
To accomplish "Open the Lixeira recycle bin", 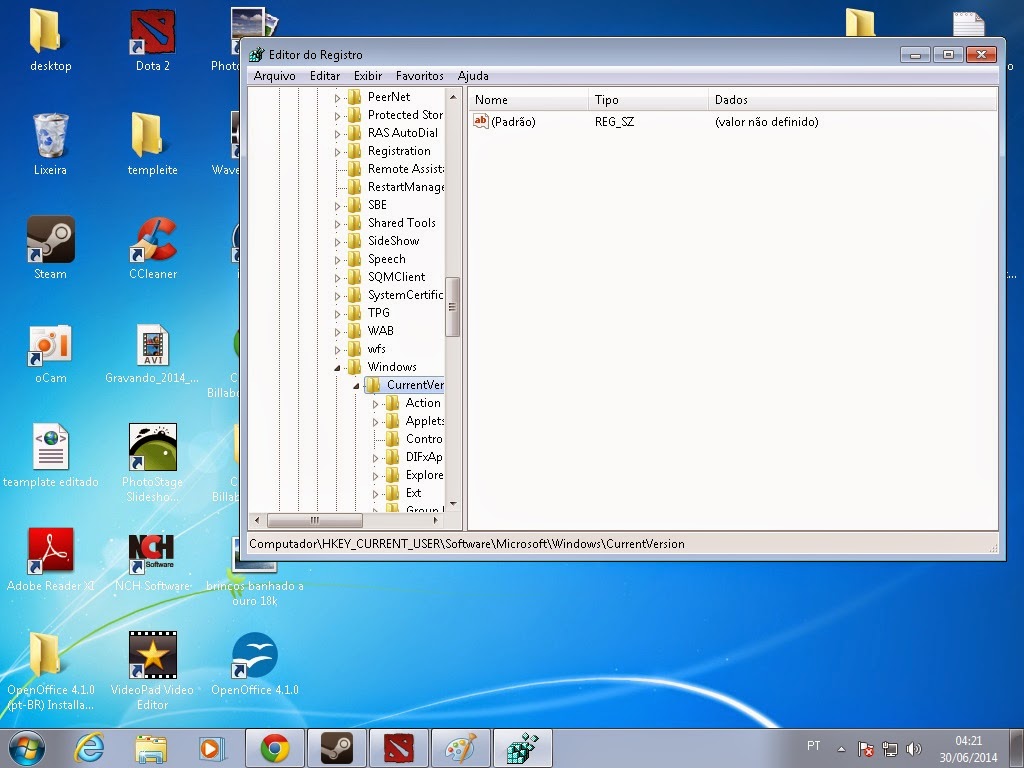I will (50, 144).
